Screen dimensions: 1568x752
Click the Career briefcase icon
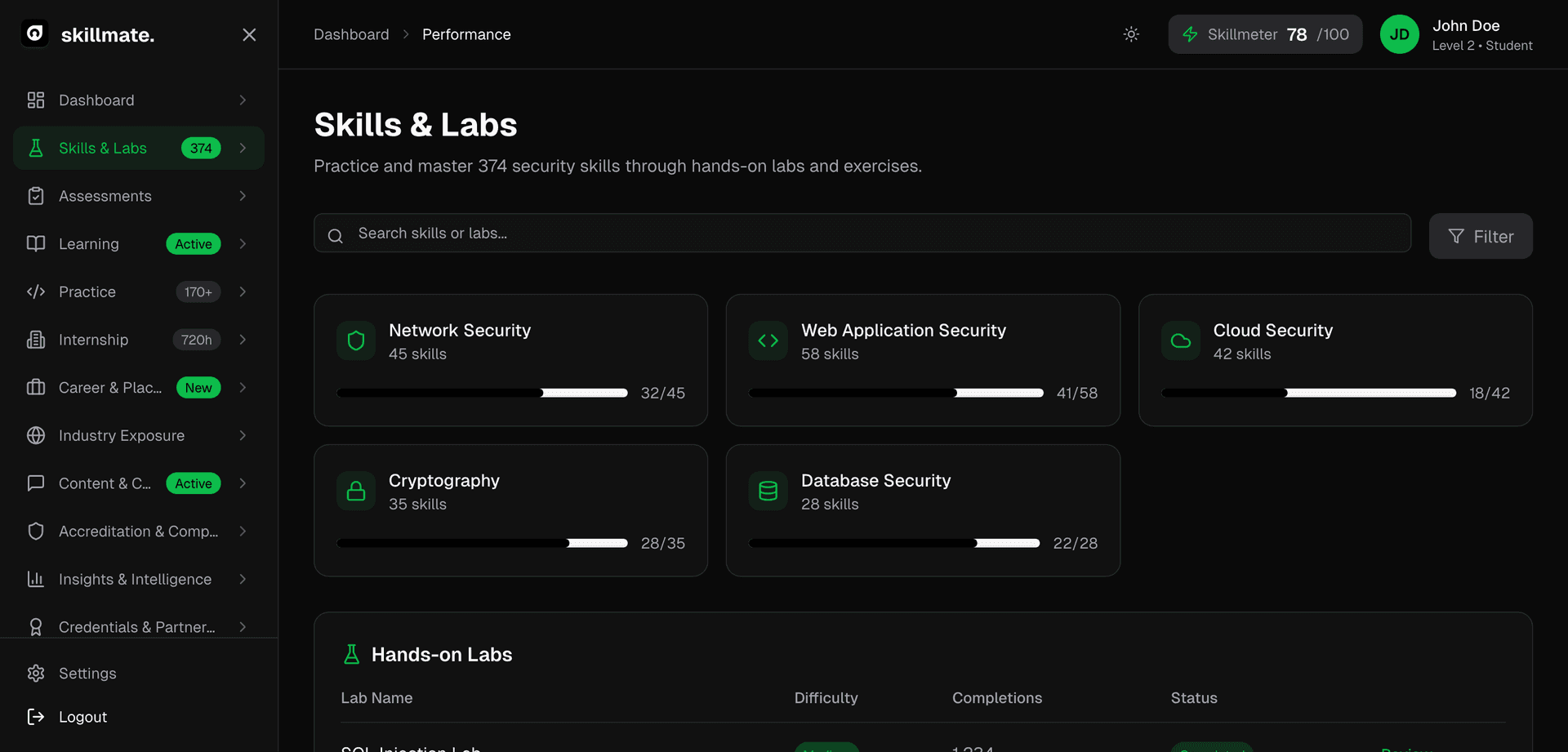36,388
